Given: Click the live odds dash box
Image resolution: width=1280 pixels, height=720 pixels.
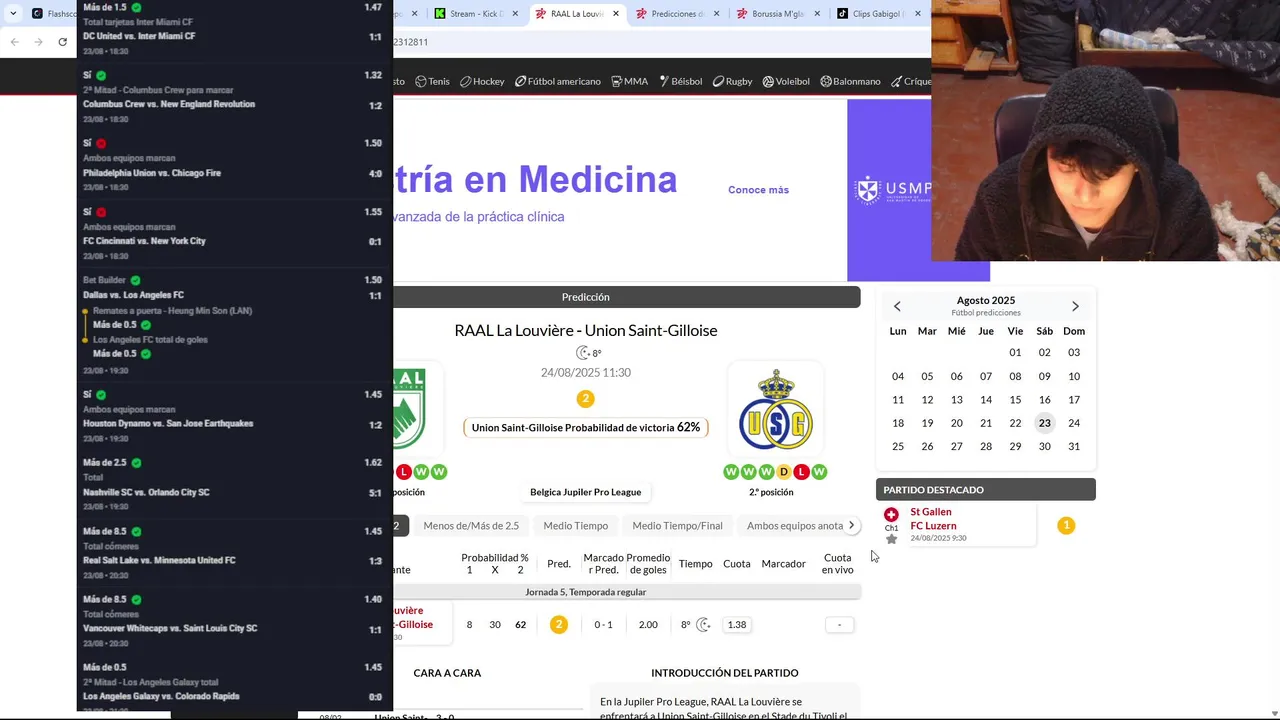Looking at the screenshot, I should [839, 625].
